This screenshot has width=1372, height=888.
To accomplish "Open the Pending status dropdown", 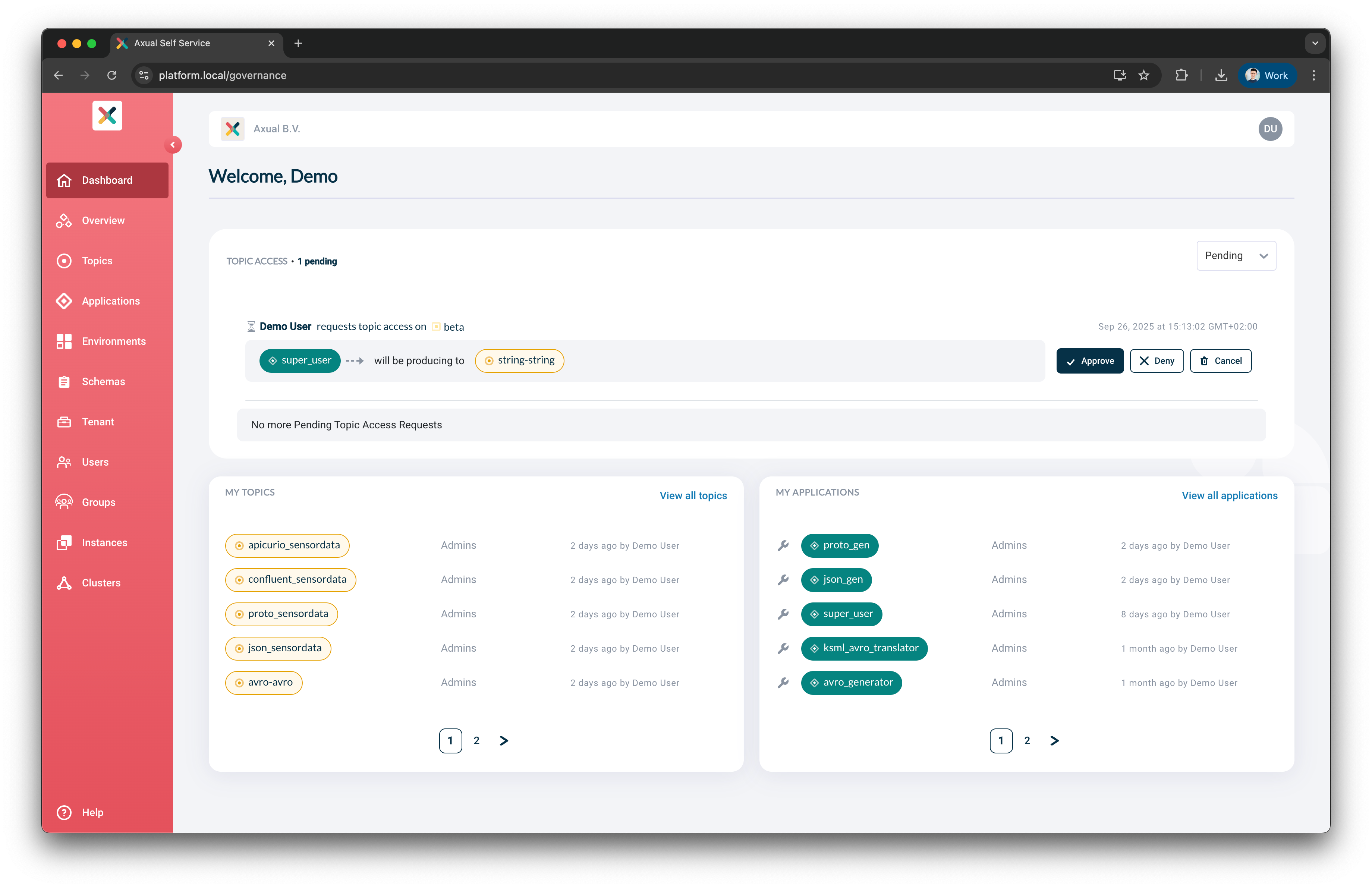I will tap(1236, 256).
